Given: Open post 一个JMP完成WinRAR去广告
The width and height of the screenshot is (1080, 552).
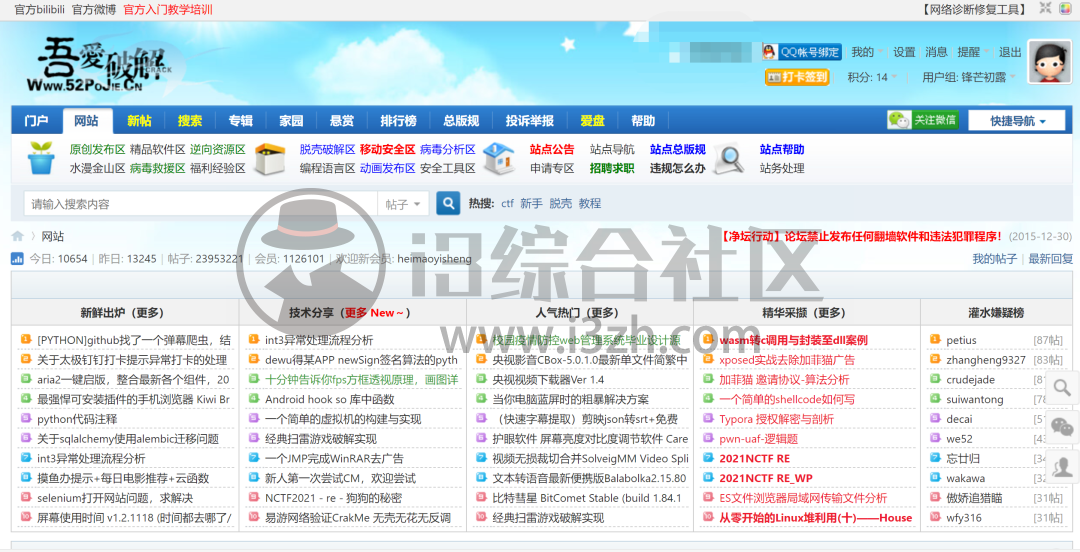Looking at the screenshot, I should click(x=334, y=458).
